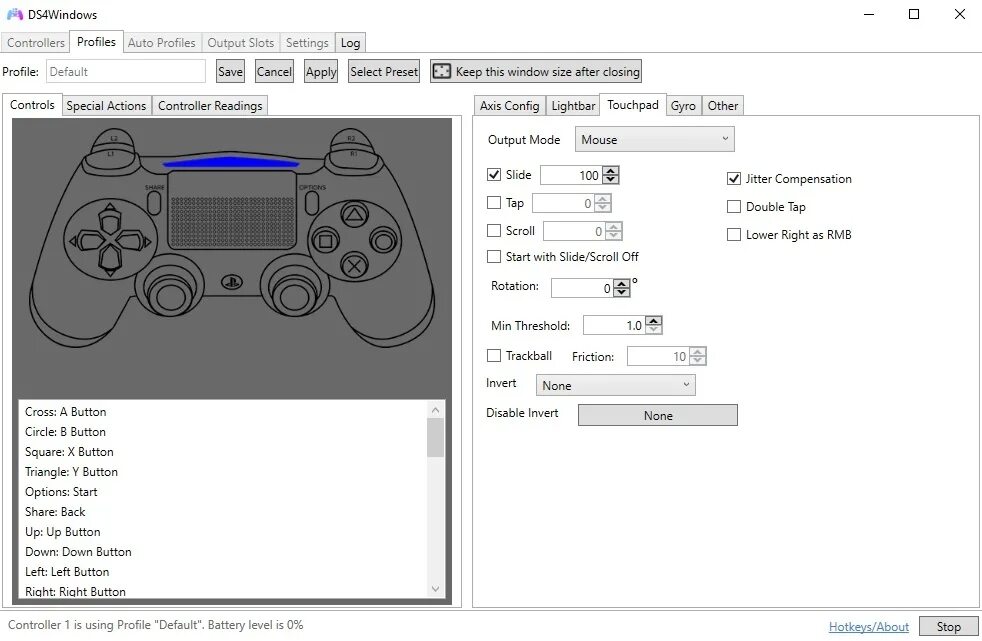The width and height of the screenshot is (982, 641).
Task: Click the mapping list scroll down arrow
Action: tap(436, 589)
